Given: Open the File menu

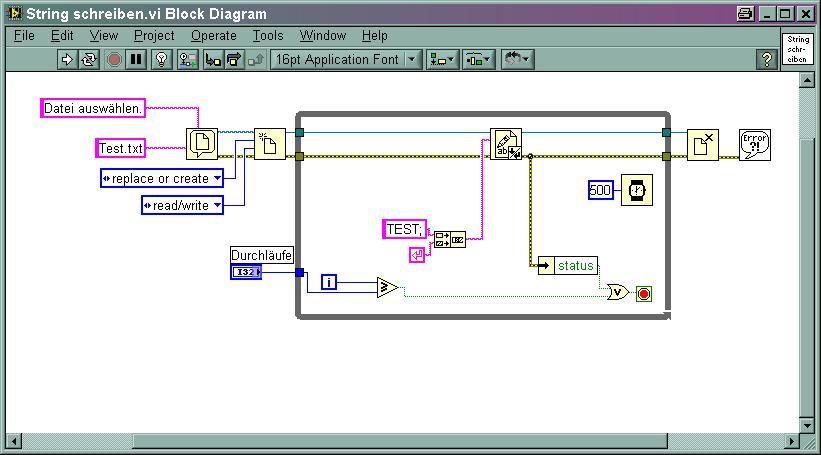Looking at the screenshot, I should [24, 36].
